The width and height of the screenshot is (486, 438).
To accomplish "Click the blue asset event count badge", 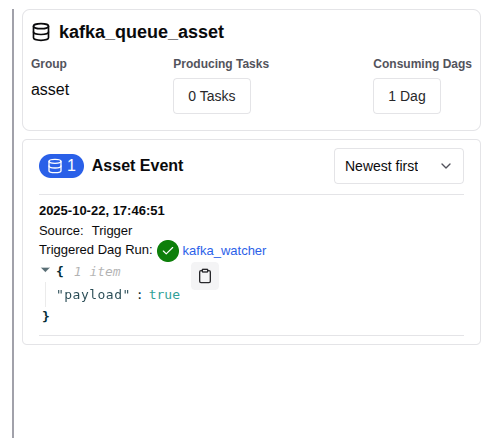I will coord(61,166).
